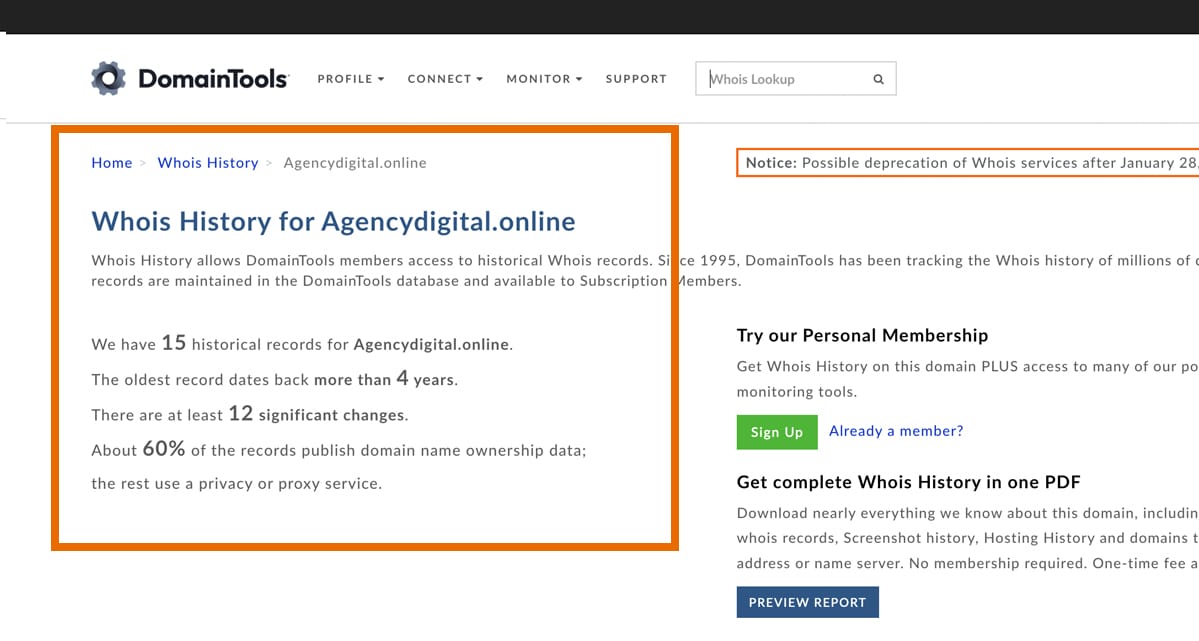
Task: Open the 'Already a member?' link
Action: coord(896,431)
